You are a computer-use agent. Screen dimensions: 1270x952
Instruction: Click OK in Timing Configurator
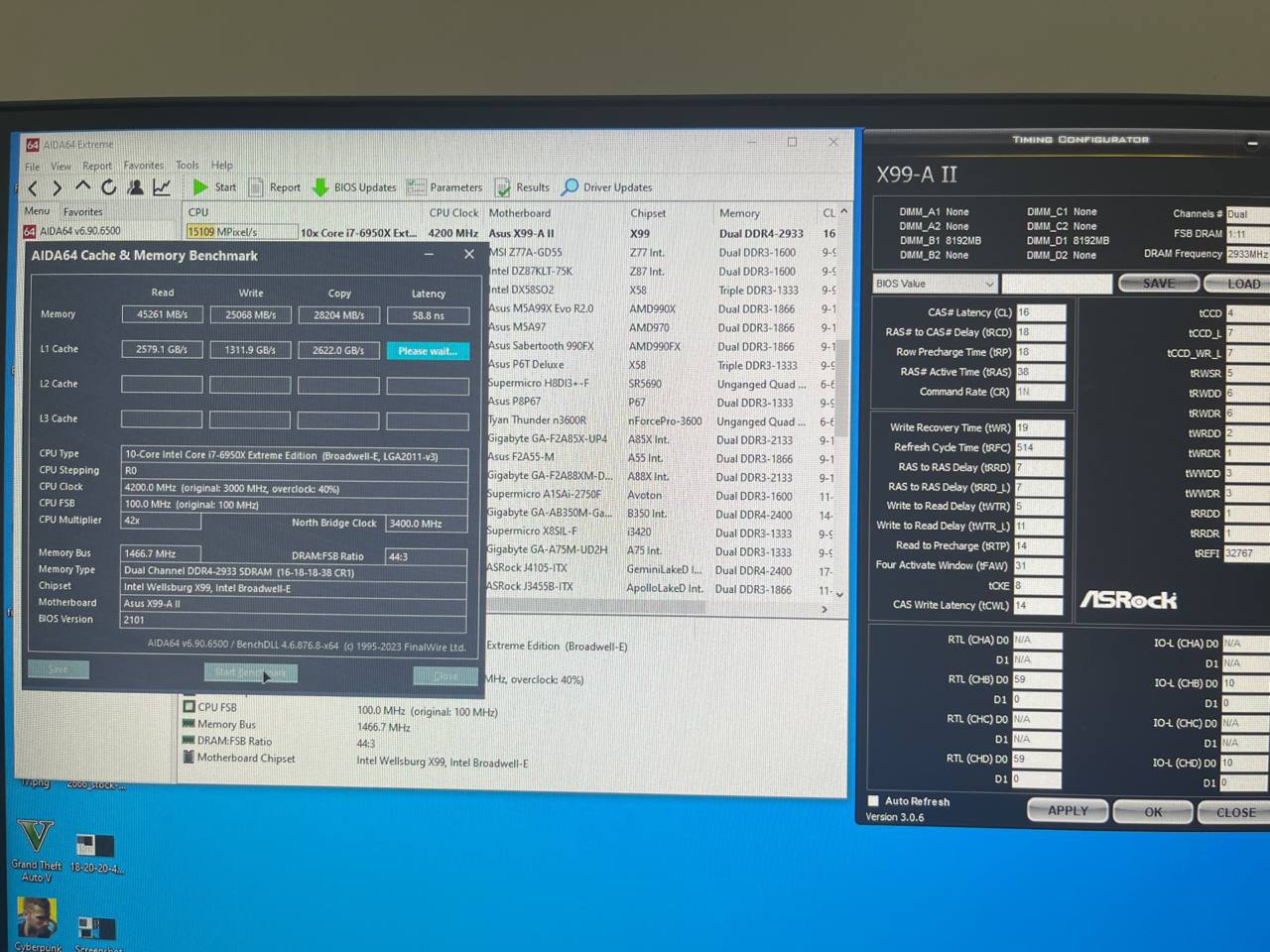pos(1153,812)
